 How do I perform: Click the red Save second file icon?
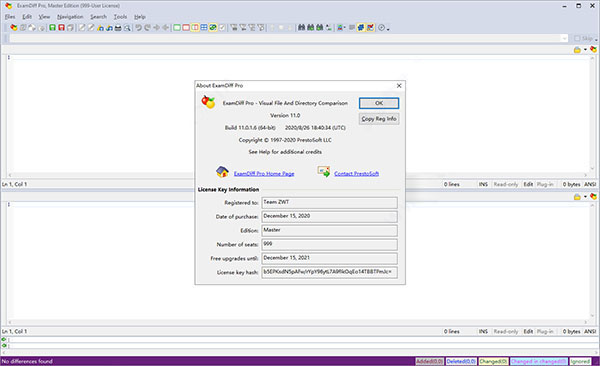coord(61,28)
